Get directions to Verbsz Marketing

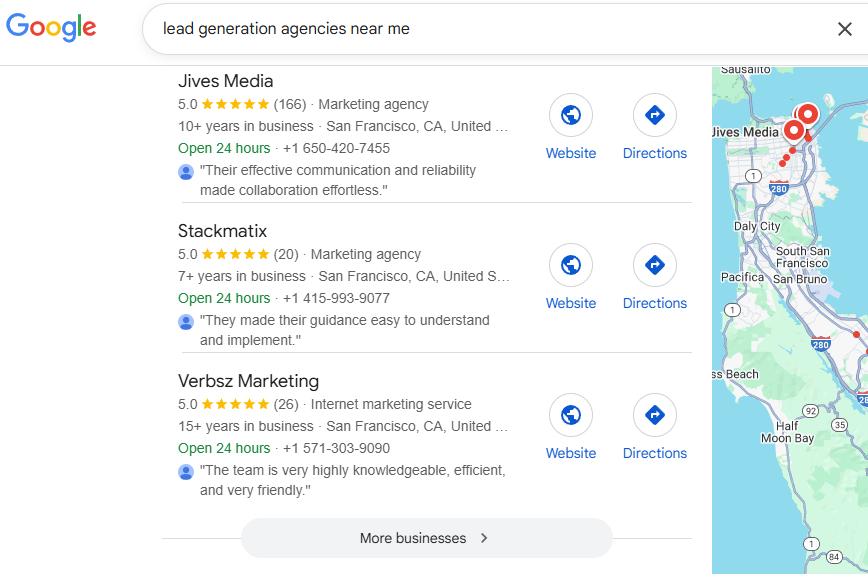click(x=654, y=415)
